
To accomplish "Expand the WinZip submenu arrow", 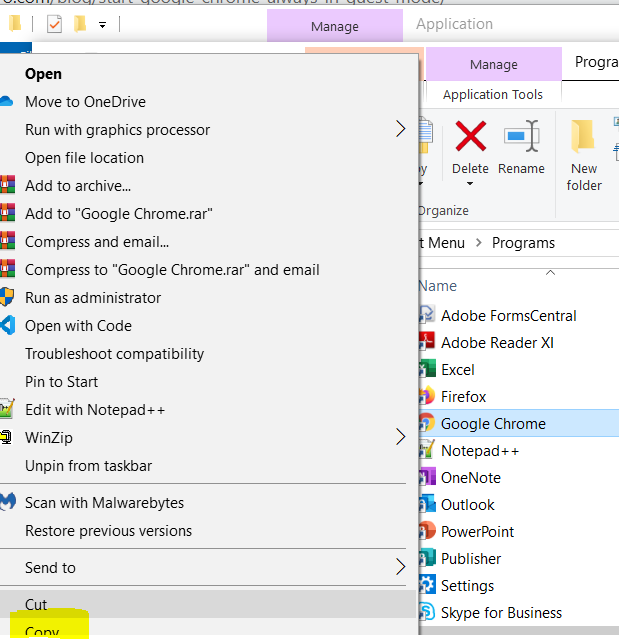I will pos(400,437).
